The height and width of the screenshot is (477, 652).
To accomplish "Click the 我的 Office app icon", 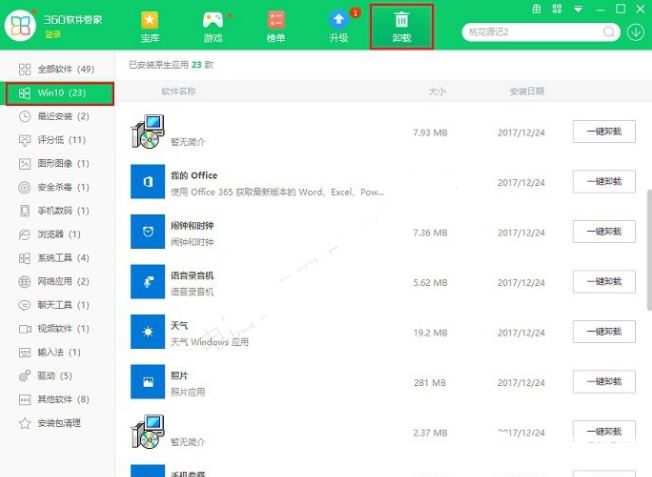I will pyautogui.click(x=148, y=182).
